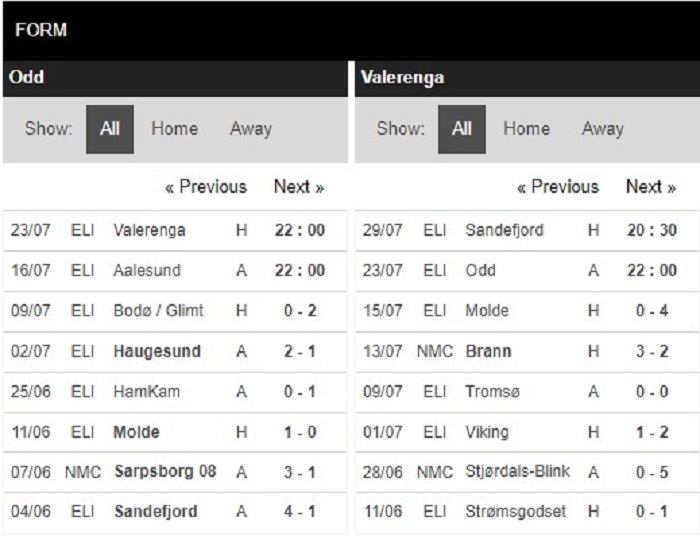Show Valerenga's Away matches only
Image resolution: width=700 pixels, height=536 pixels.
coord(603,129)
